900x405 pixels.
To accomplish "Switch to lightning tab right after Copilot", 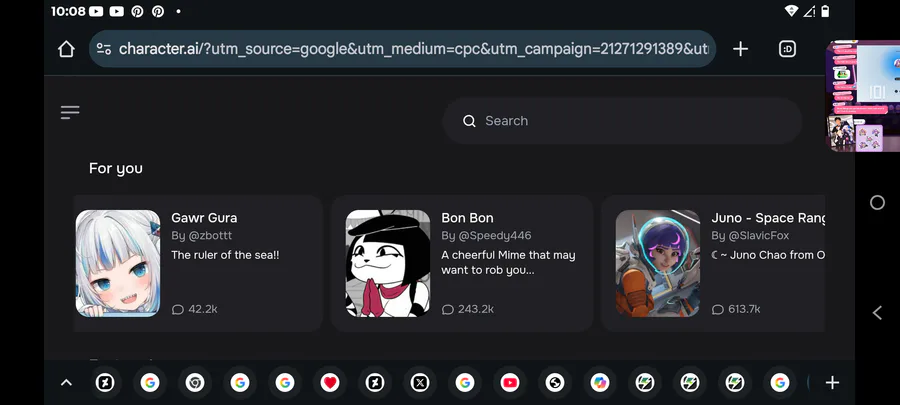I will [645, 383].
